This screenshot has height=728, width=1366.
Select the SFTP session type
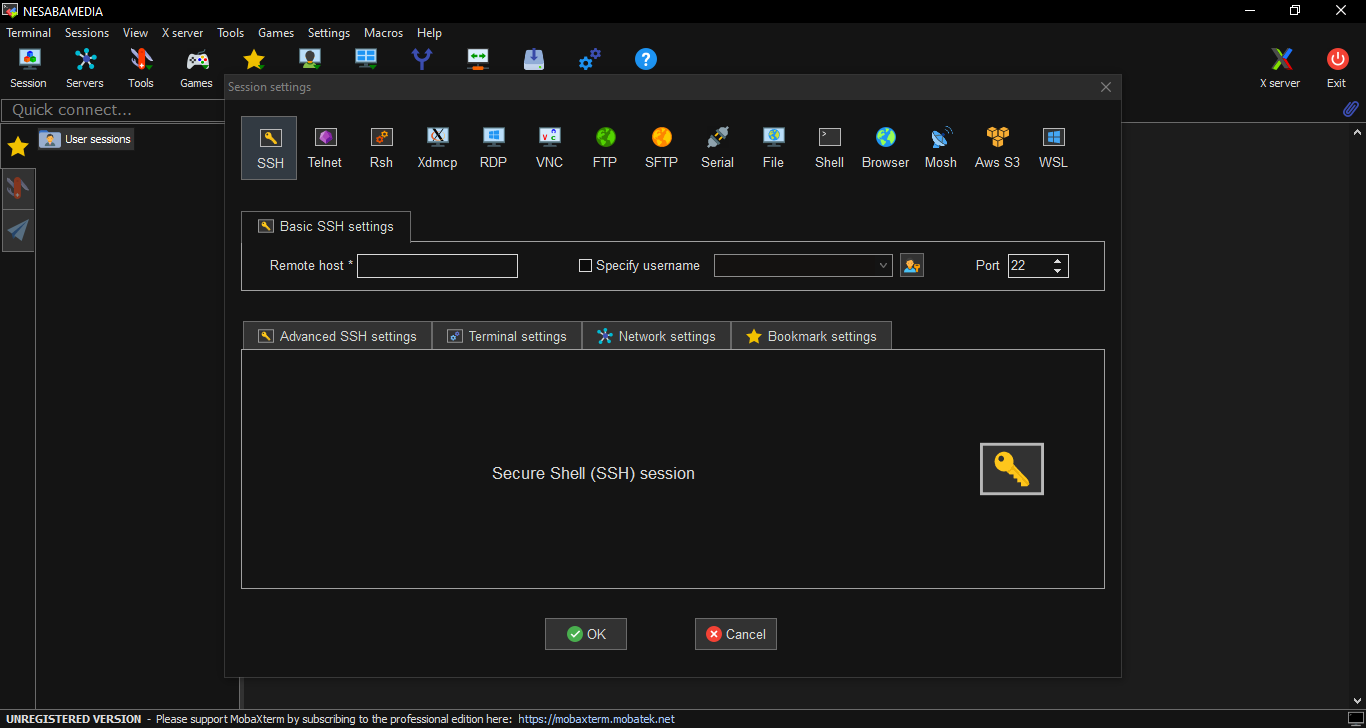point(661,147)
